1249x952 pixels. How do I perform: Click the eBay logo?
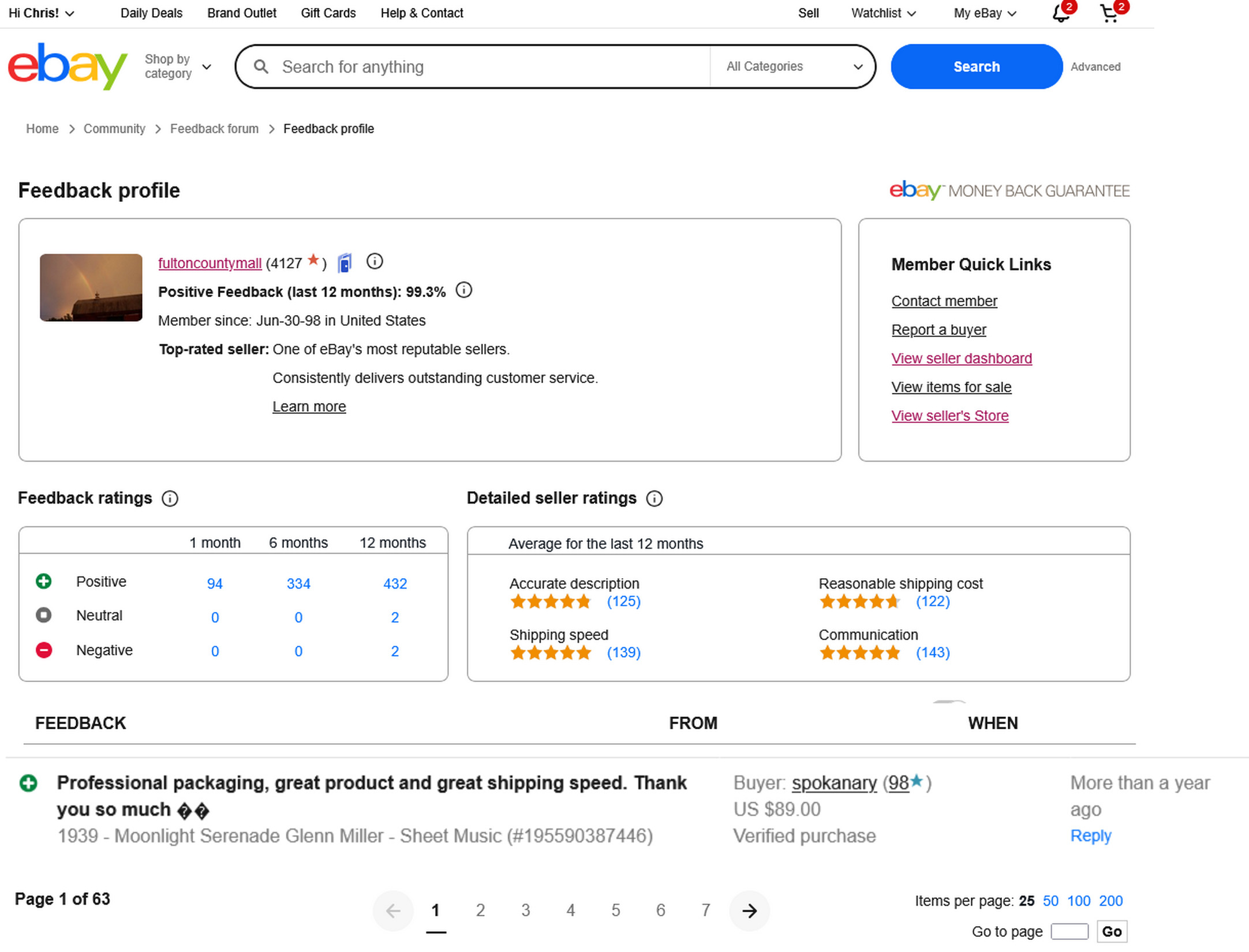[x=68, y=66]
